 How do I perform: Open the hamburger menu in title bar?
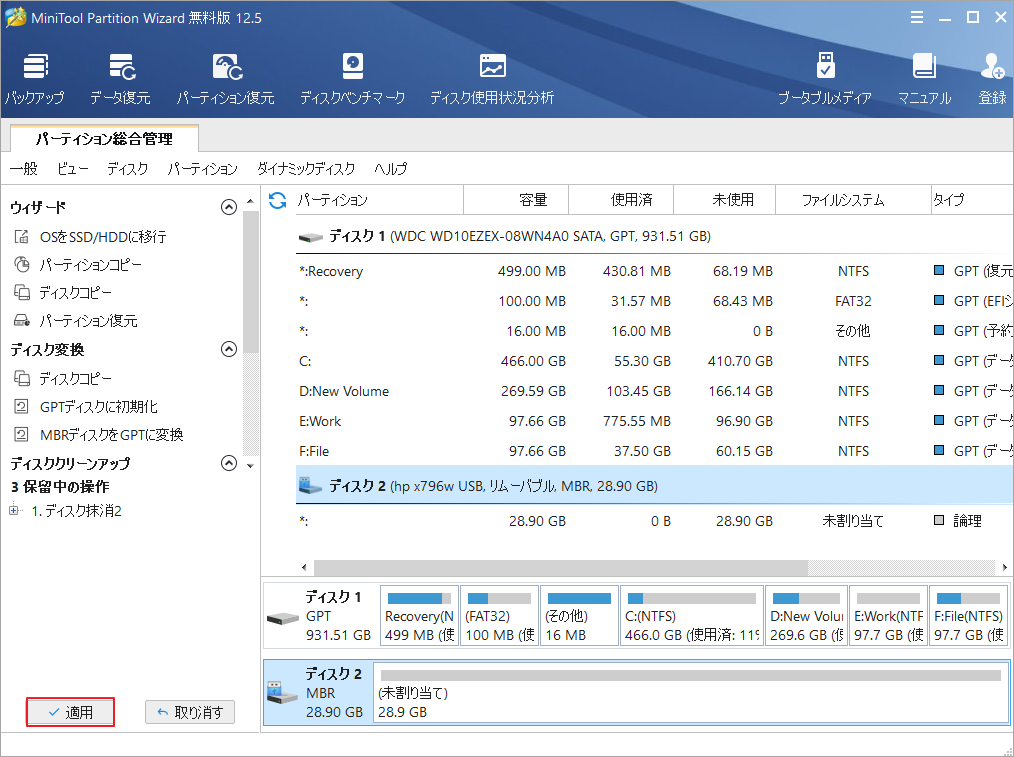pyautogui.click(x=917, y=17)
